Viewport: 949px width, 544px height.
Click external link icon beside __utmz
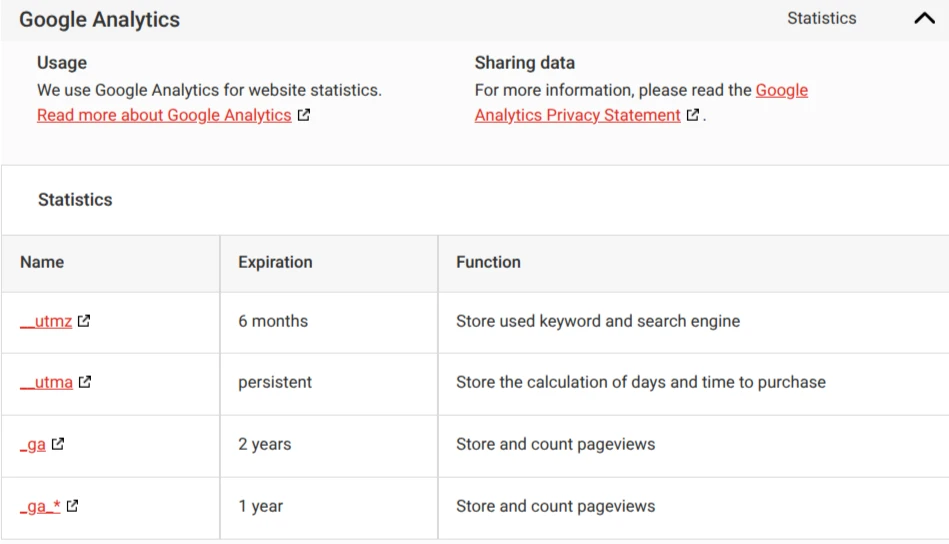coord(84,320)
